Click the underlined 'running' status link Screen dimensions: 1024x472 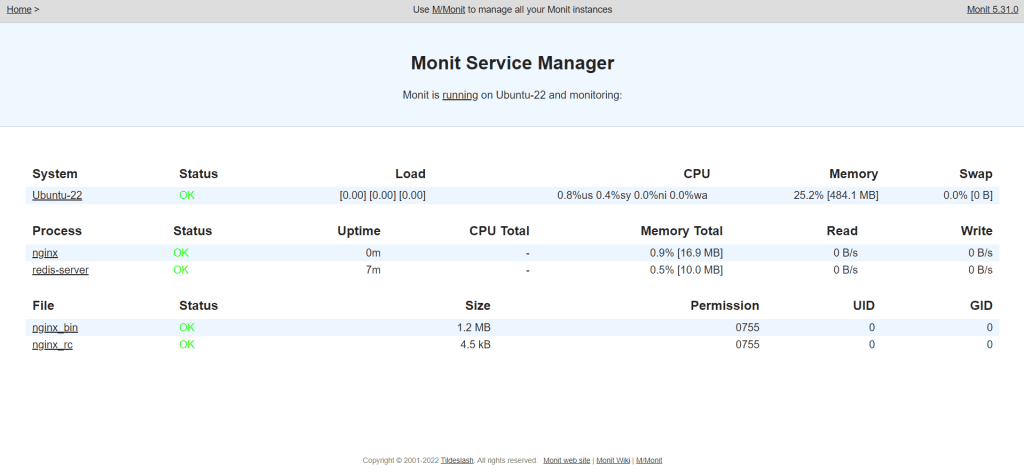(460, 95)
